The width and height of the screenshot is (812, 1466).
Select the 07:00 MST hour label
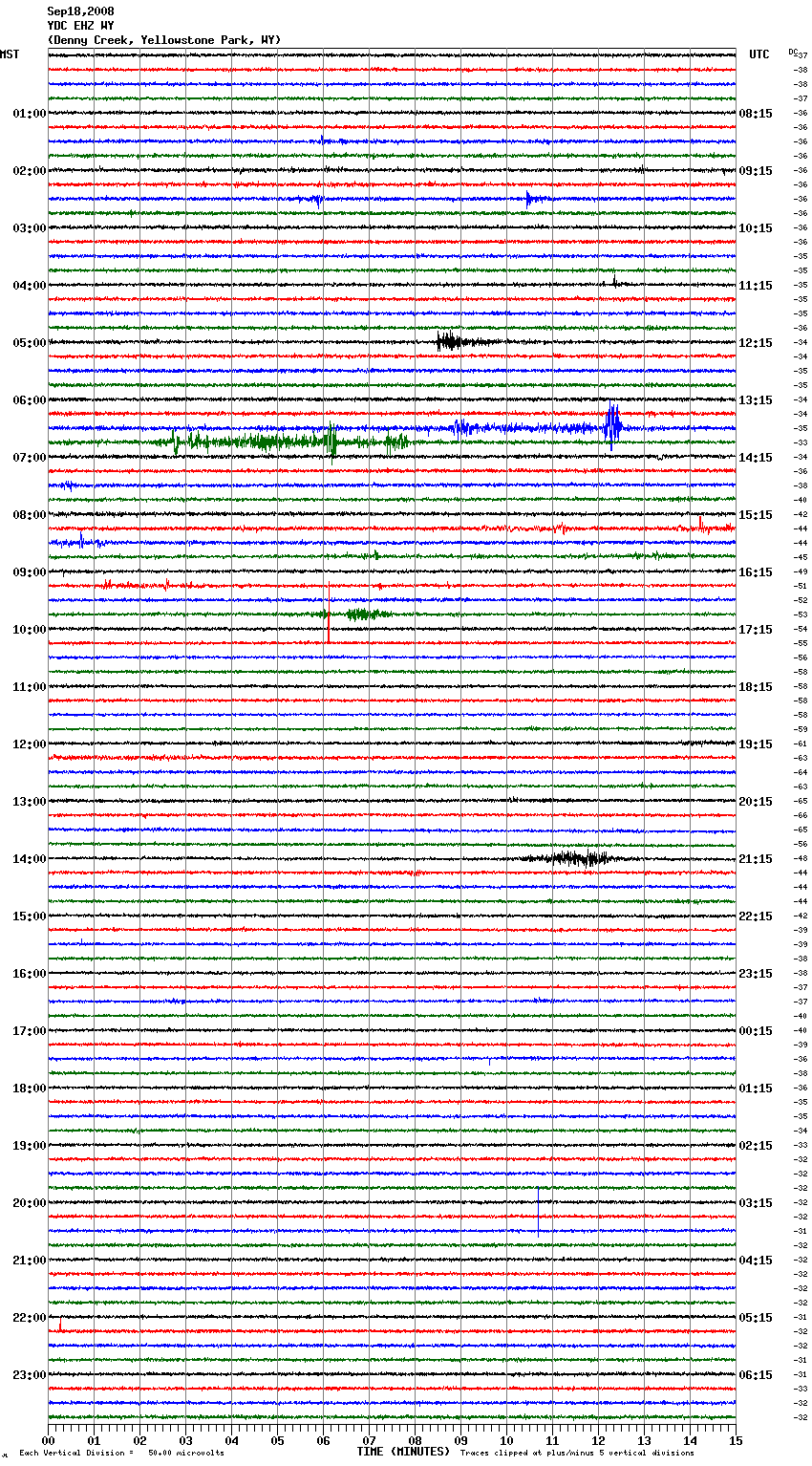pos(30,458)
